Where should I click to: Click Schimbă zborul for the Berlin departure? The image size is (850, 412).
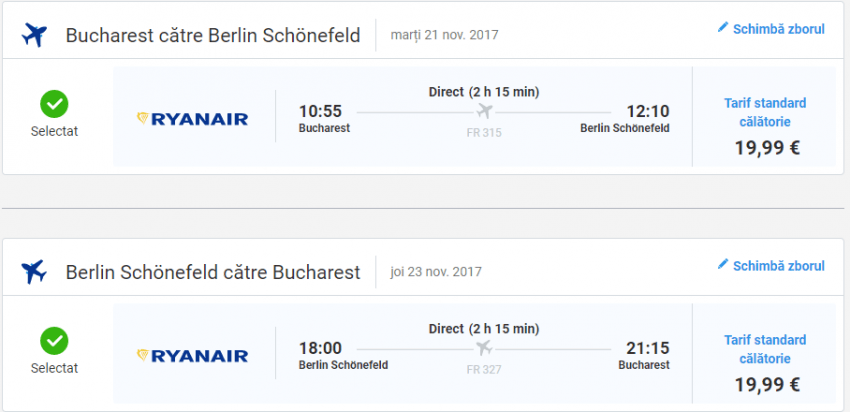pos(779,266)
